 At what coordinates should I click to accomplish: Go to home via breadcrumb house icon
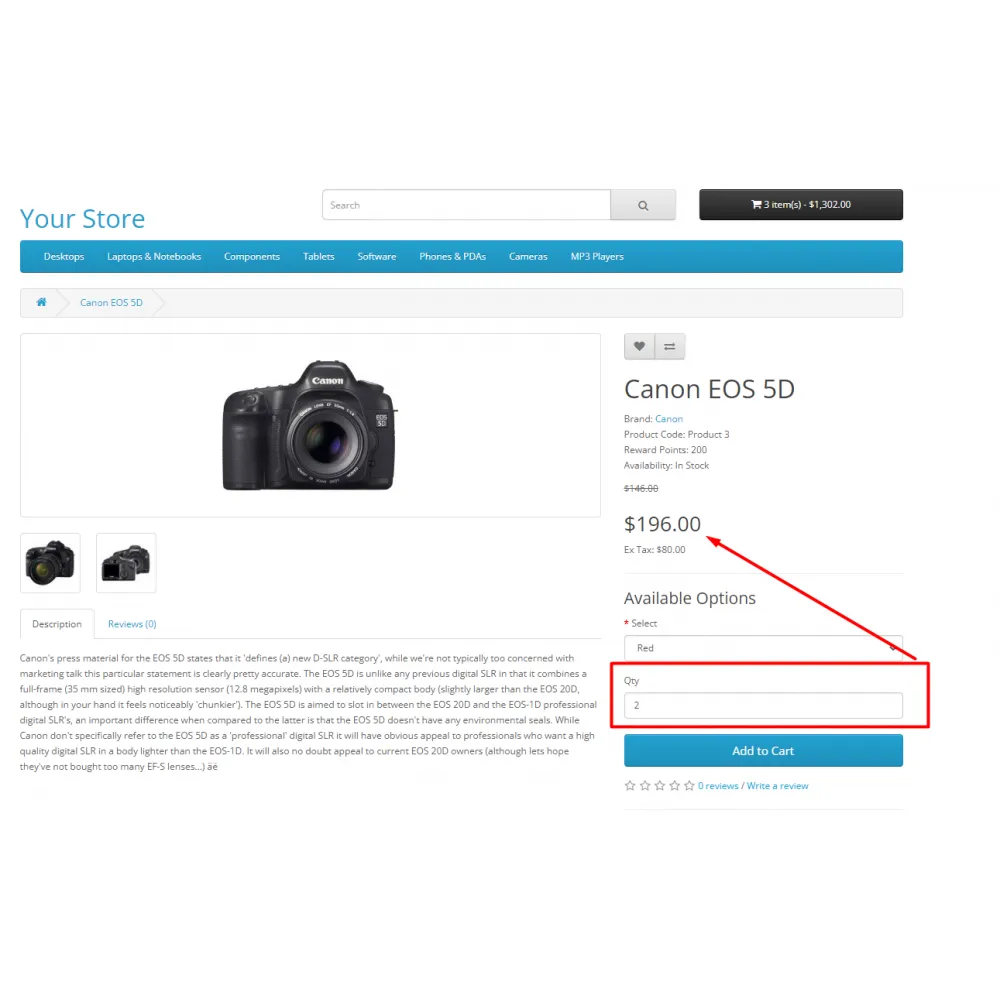41,302
